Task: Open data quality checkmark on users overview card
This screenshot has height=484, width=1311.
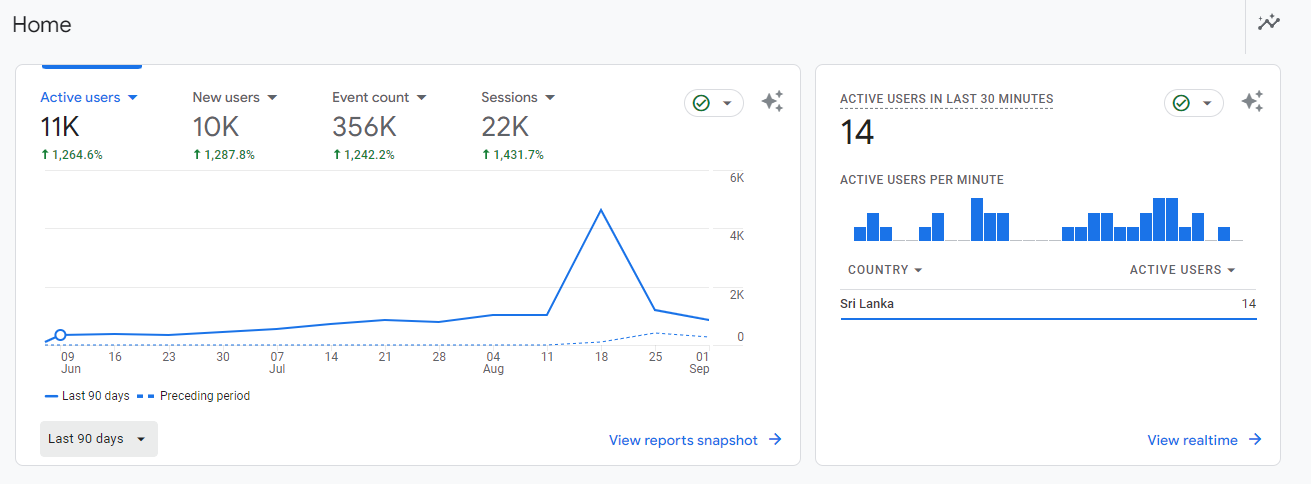Action: (714, 103)
